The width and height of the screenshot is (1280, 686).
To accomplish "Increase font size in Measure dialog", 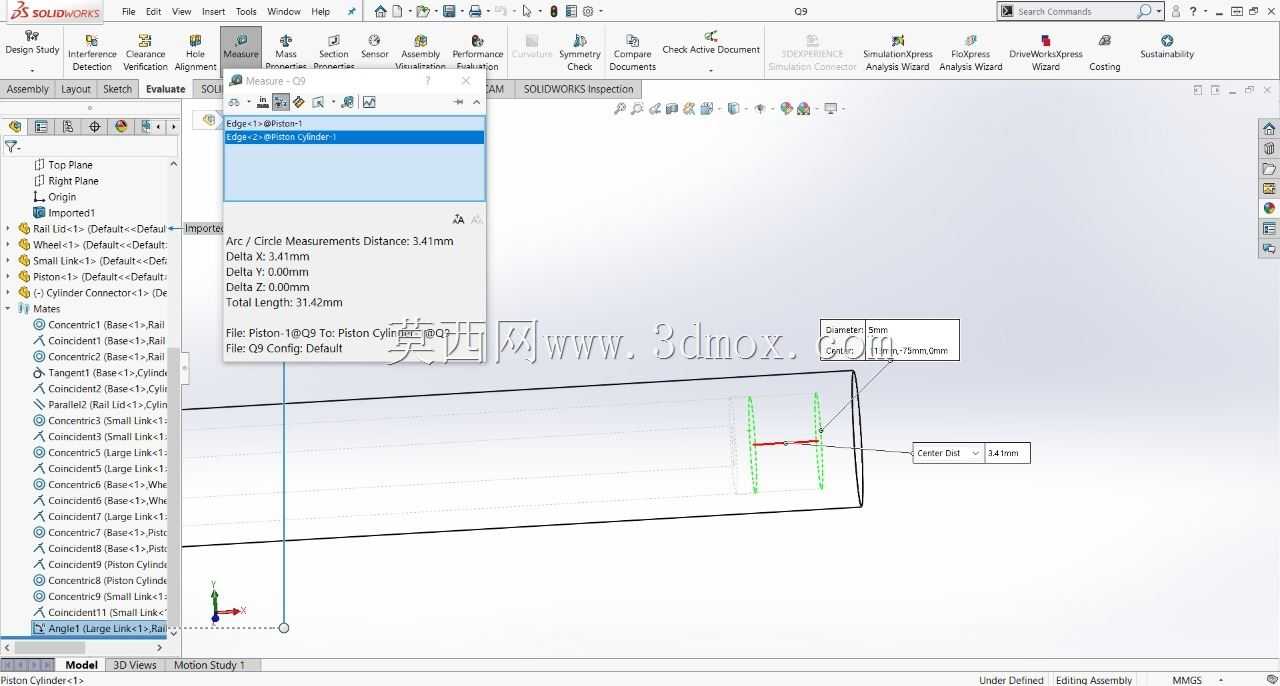I will click(x=458, y=219).
